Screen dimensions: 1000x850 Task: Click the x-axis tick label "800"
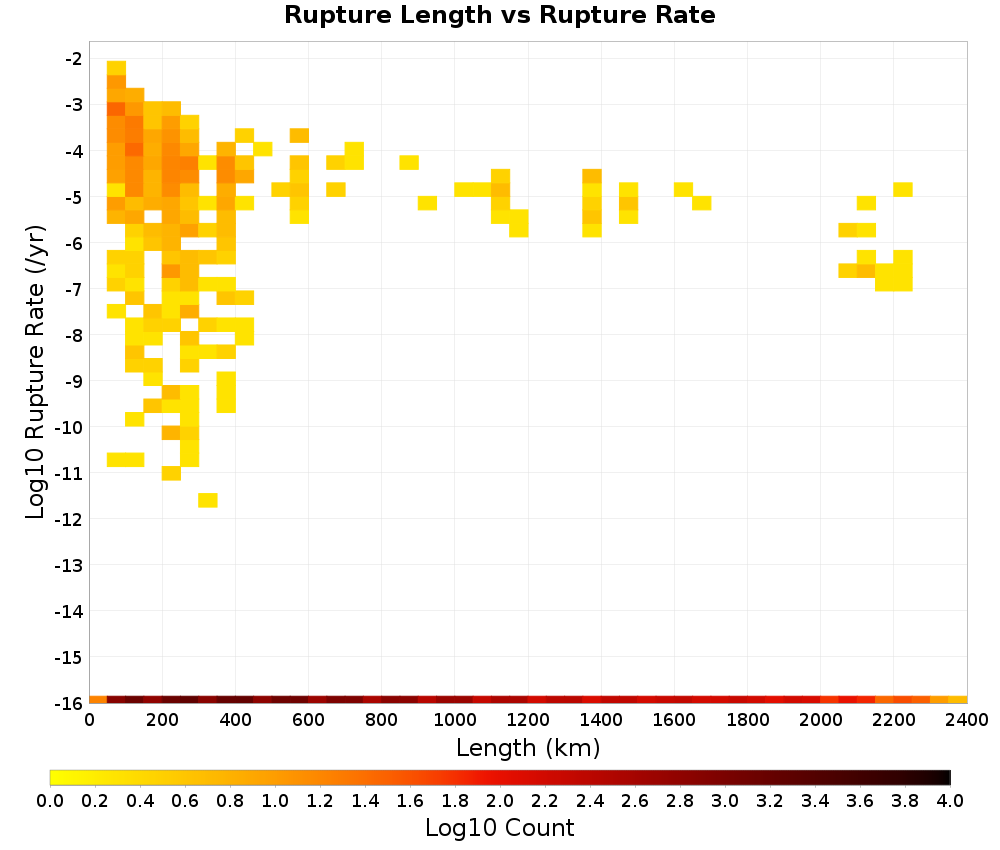(381, 721)
